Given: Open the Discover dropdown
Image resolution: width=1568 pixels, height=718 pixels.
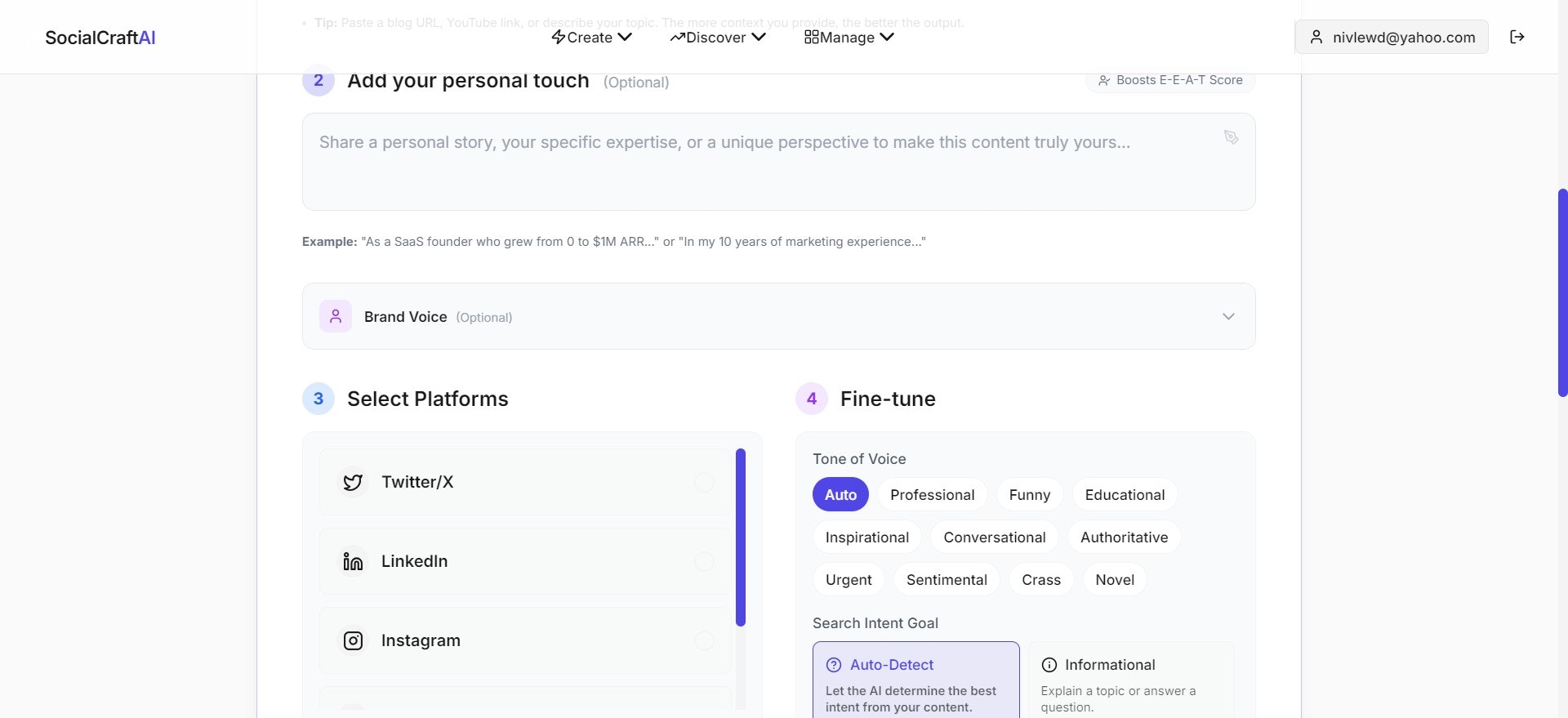Looking at the screenshot, I should coord(716,37).
